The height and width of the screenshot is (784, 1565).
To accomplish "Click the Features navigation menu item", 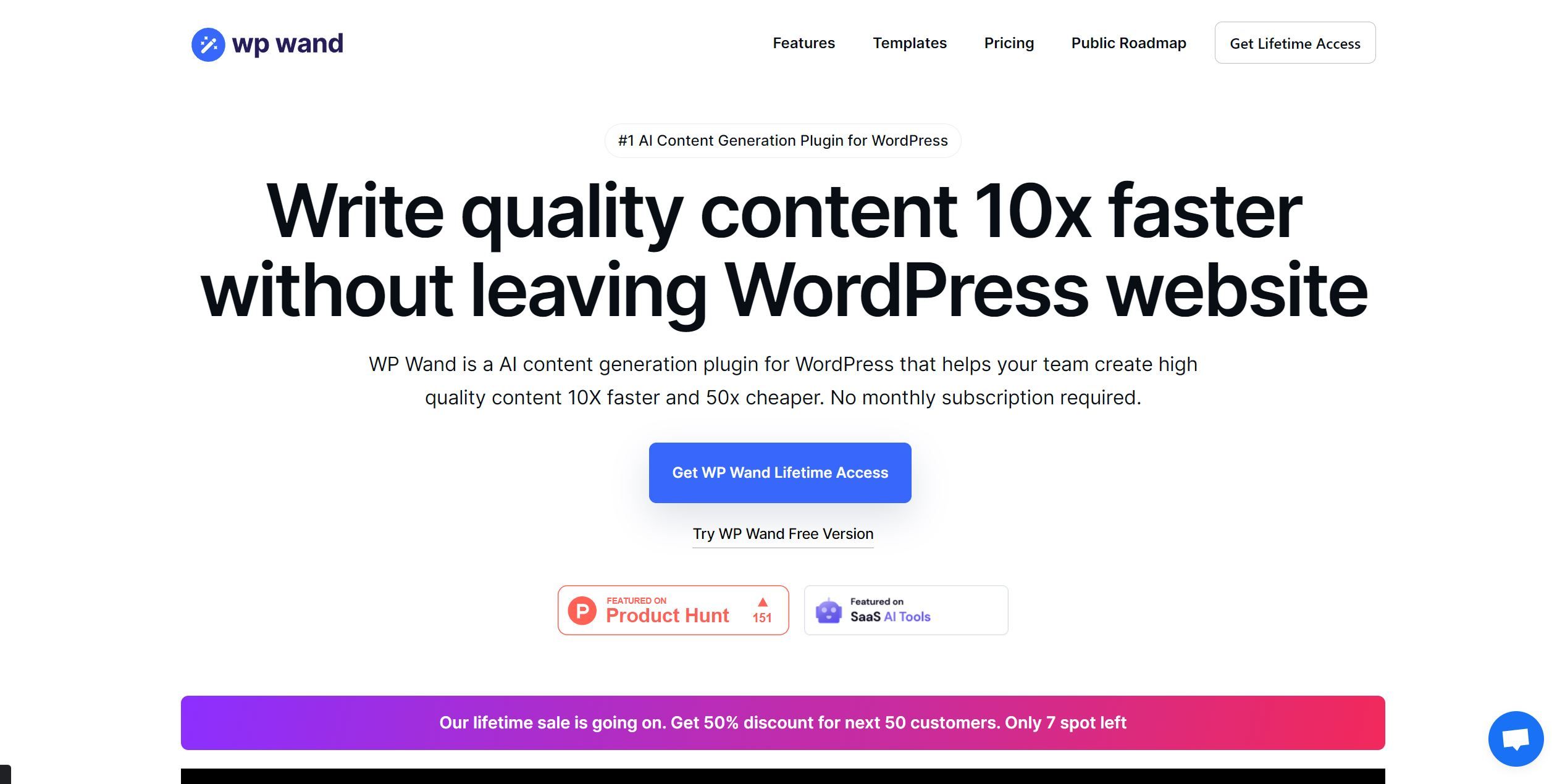I will [803, 42].
